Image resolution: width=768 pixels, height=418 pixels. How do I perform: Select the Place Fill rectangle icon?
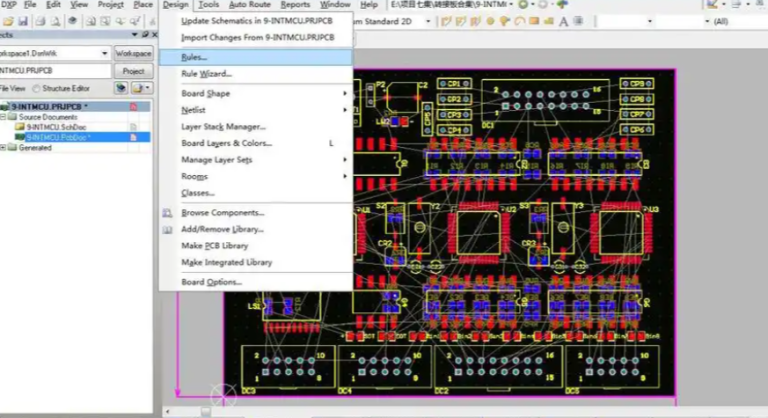tap(534, 21)
